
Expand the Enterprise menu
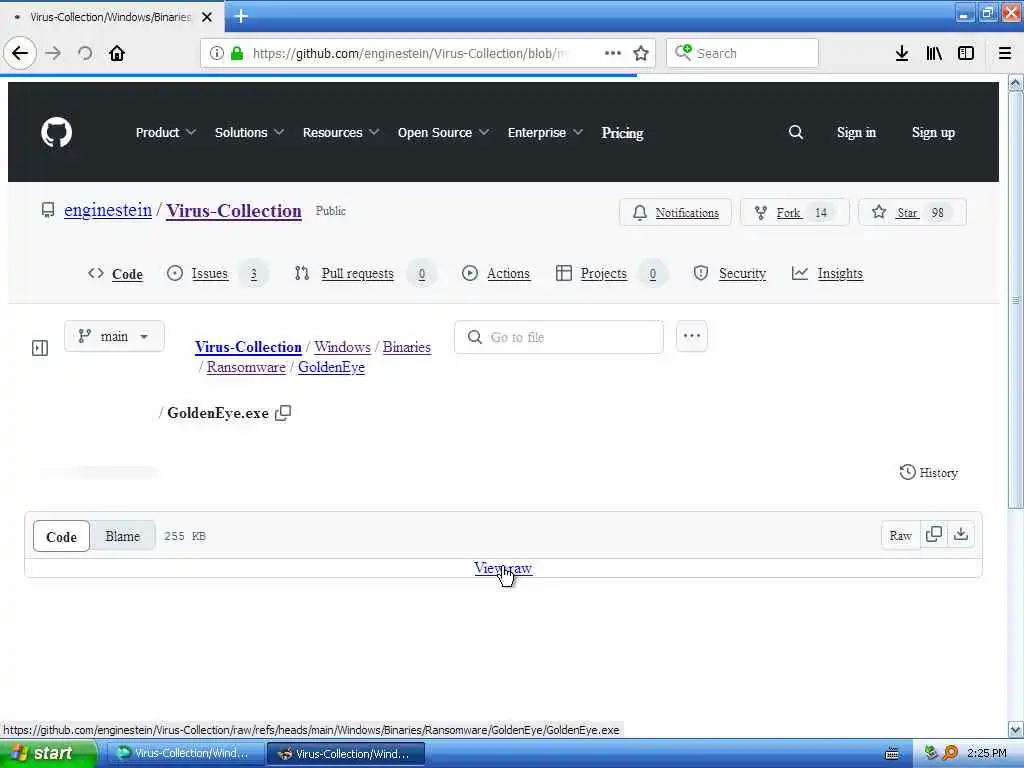[545, 133]
